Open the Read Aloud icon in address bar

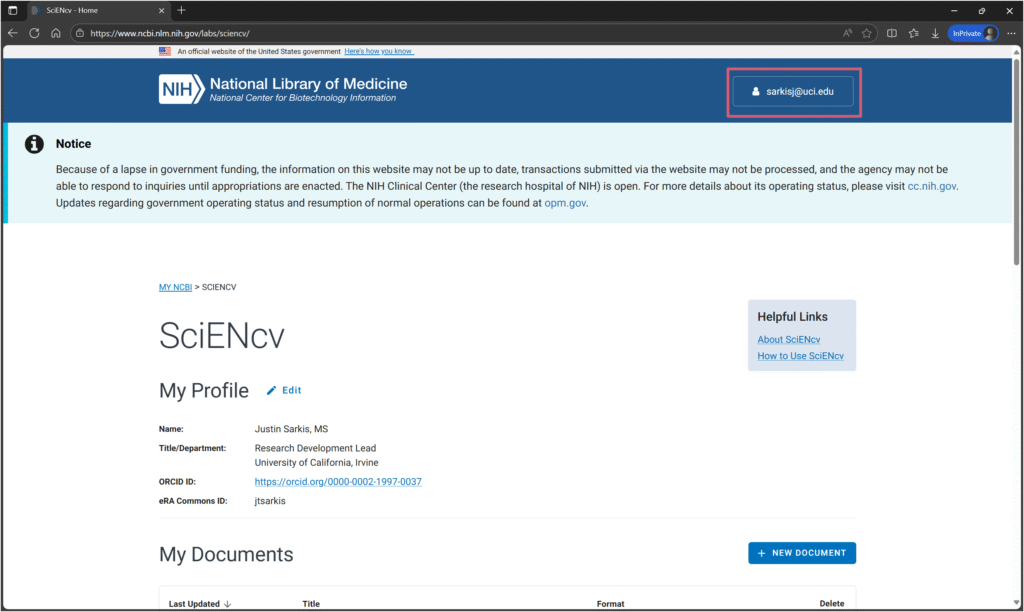point(847,33)
